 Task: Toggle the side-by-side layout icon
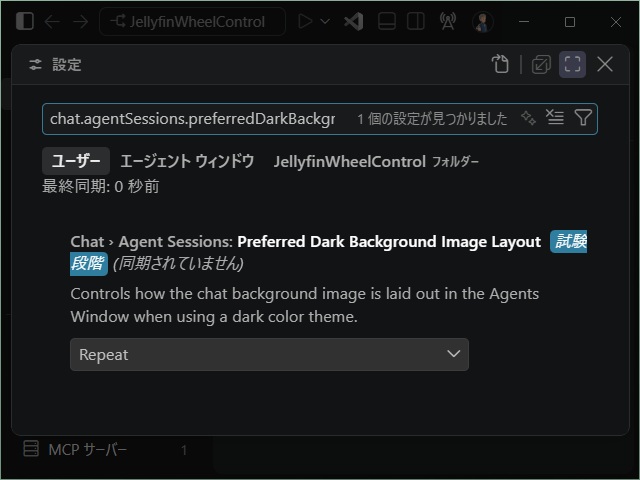(416, 21)
